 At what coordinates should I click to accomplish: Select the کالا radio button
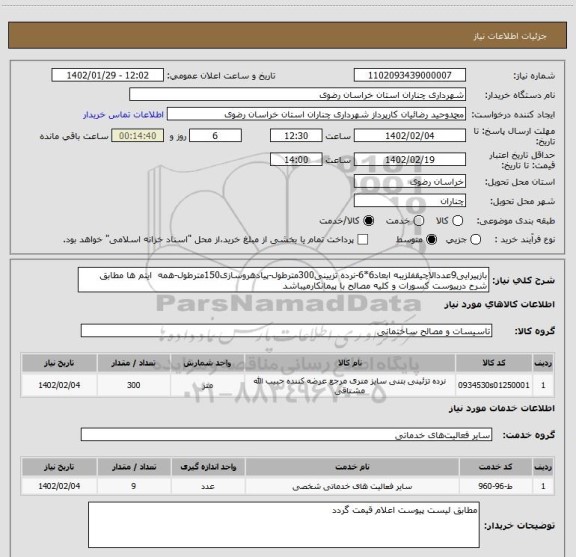[457, 221]
